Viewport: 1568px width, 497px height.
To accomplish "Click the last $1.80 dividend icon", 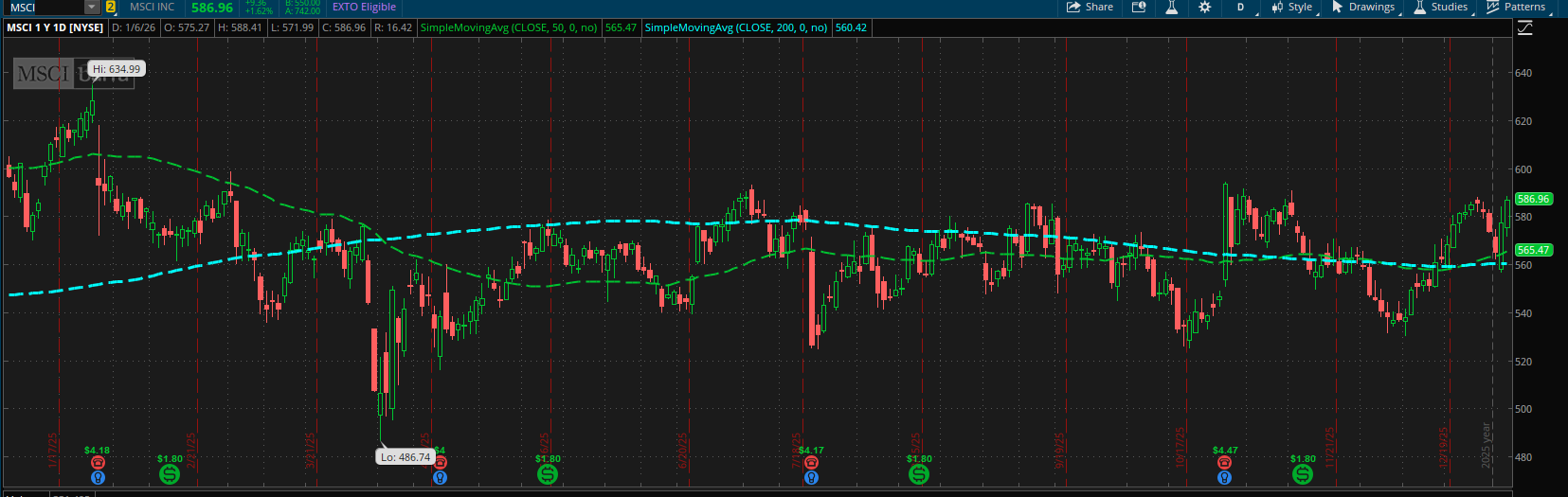I will pos(1303,473).
